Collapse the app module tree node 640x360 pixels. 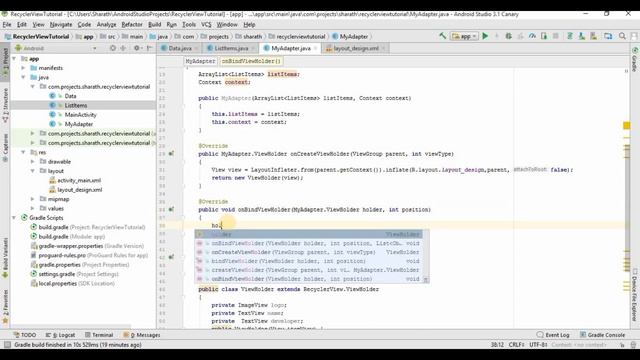point(14,59)
